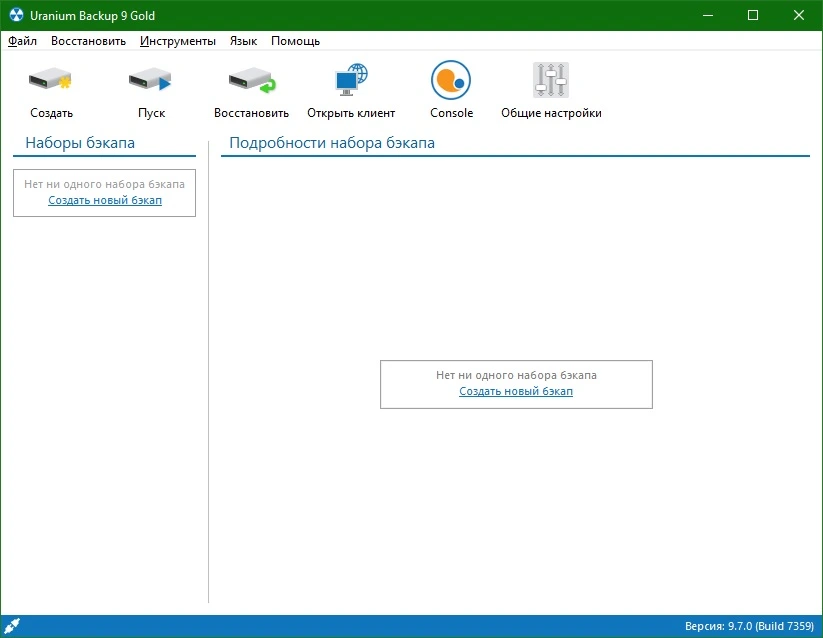
Task: Click the Открыть клиент monitor icon
Action: click(351, 80)
